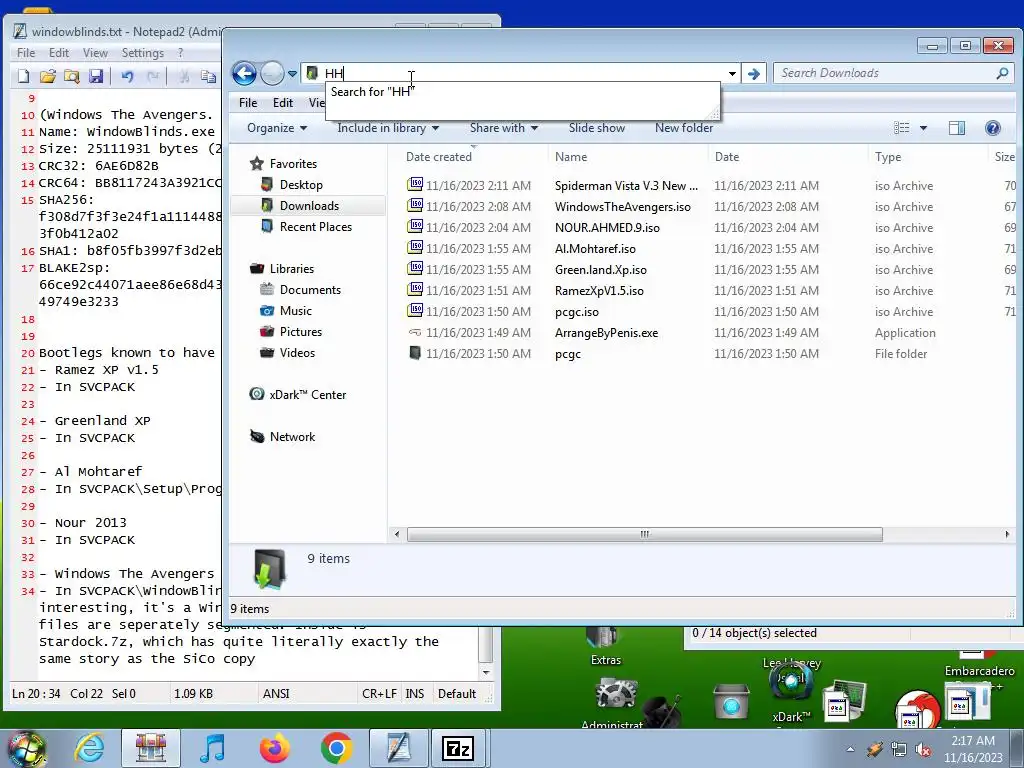Image resolution: width=1024 pixels, height=768 pixels.
Task: Click New folder button
Action: coord(684,128)
